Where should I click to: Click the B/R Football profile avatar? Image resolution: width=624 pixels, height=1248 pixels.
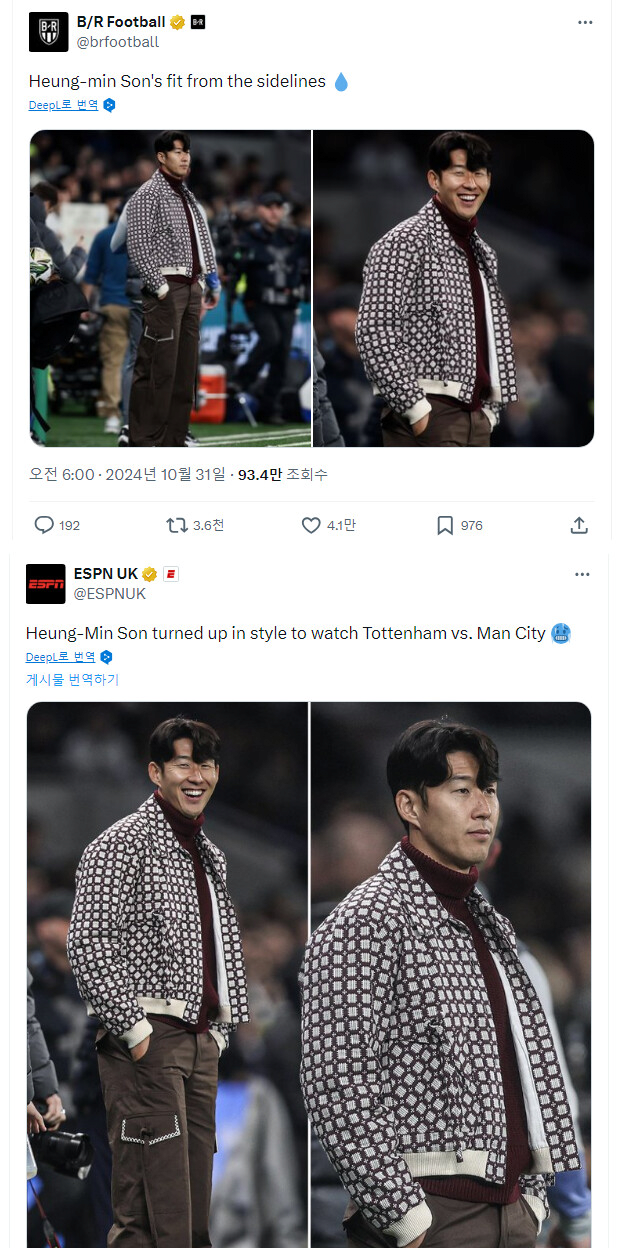49,32
